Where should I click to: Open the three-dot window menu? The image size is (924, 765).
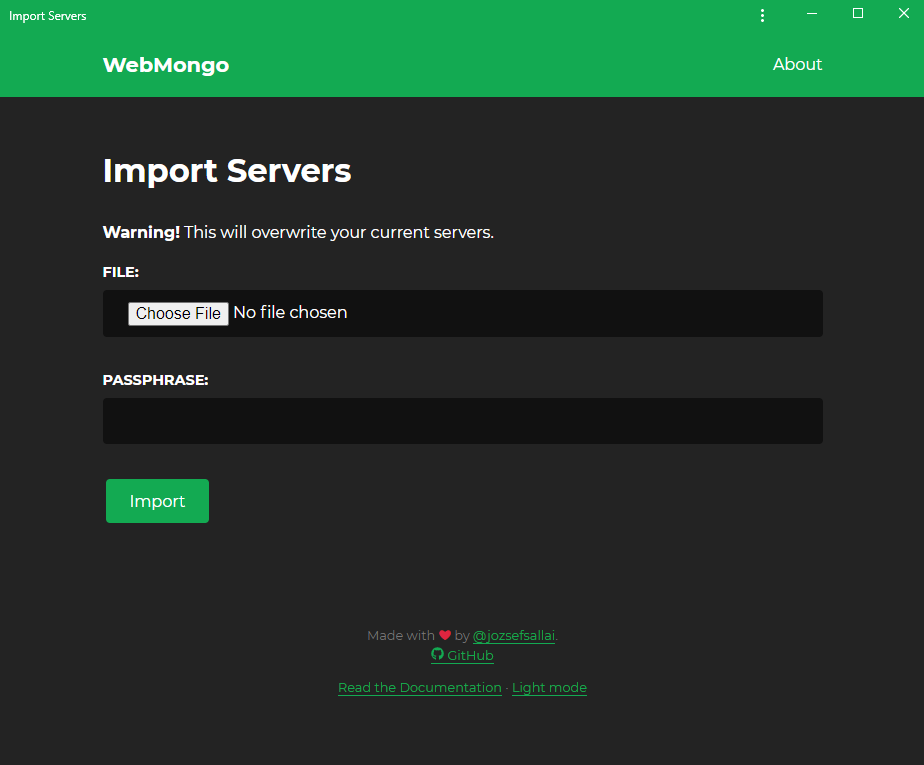coord(762,15)
